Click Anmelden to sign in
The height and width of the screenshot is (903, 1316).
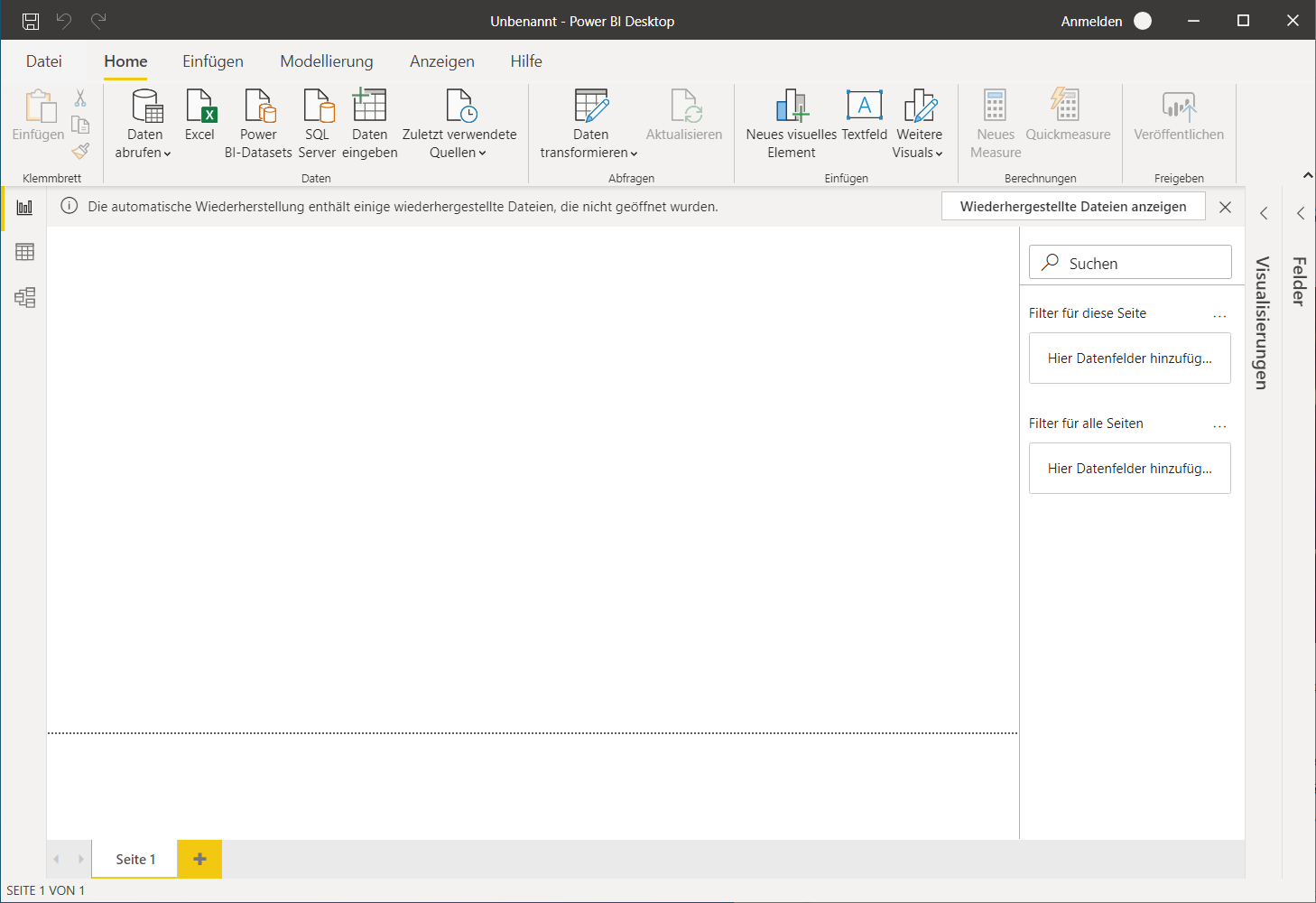point(1091,21)
